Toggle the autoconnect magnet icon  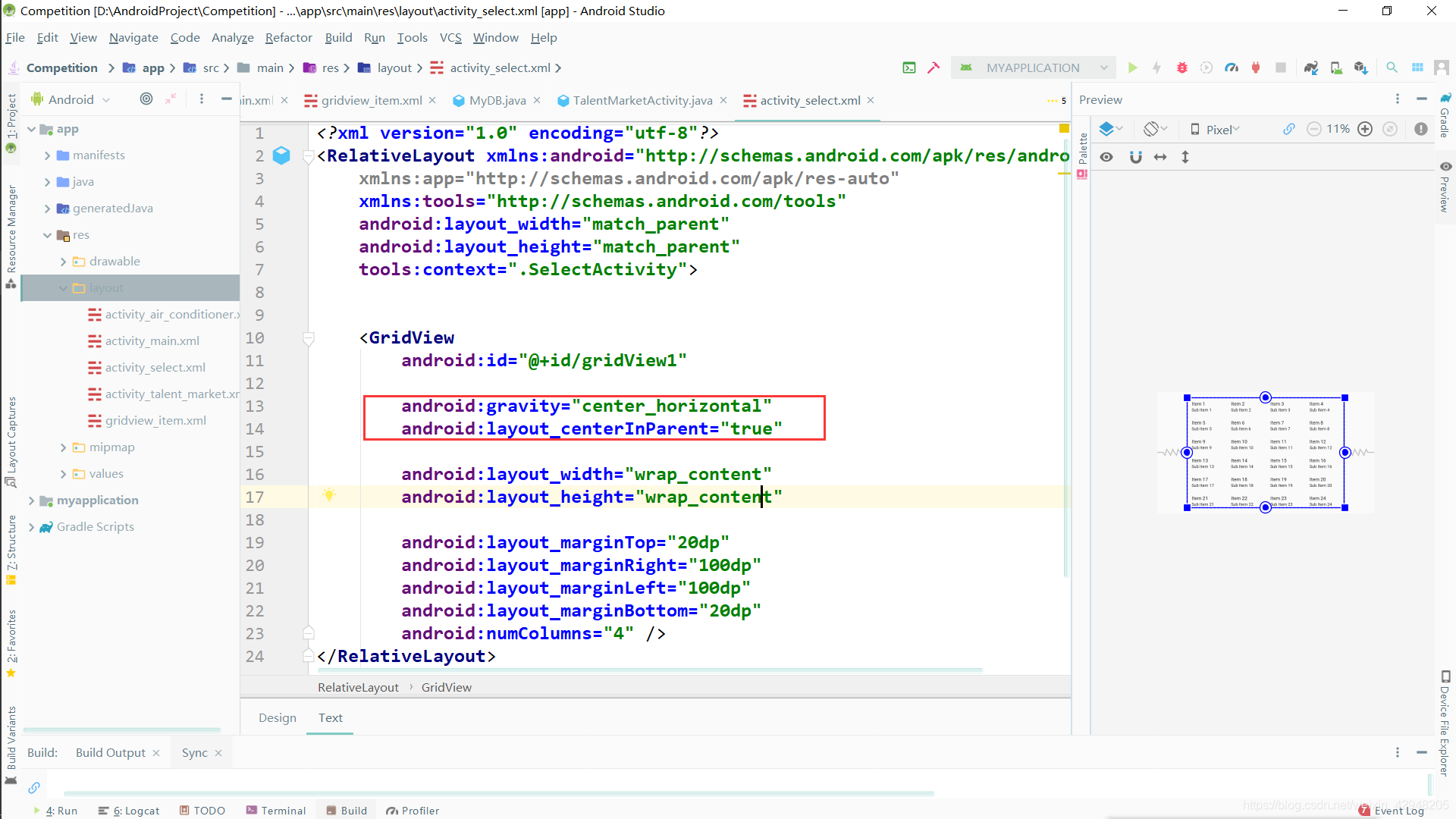1135,157
